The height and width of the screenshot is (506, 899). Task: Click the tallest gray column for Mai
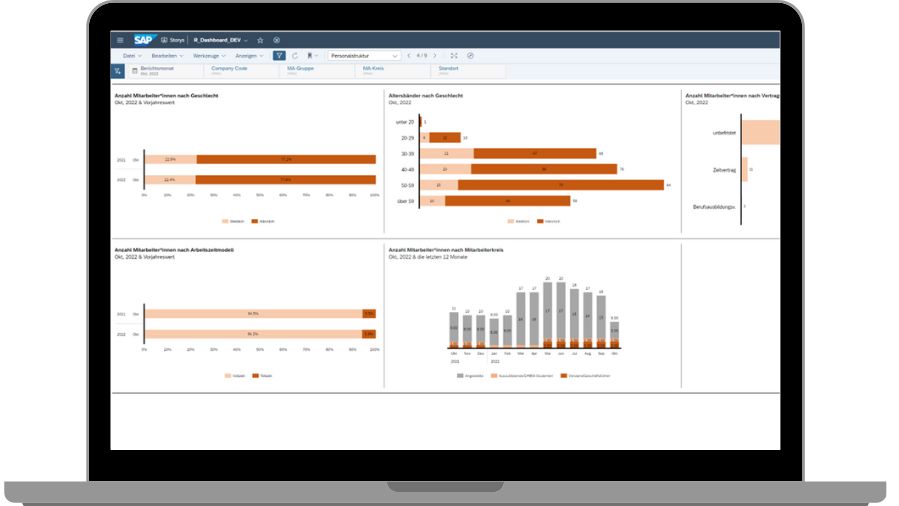(x=548, y=310)
